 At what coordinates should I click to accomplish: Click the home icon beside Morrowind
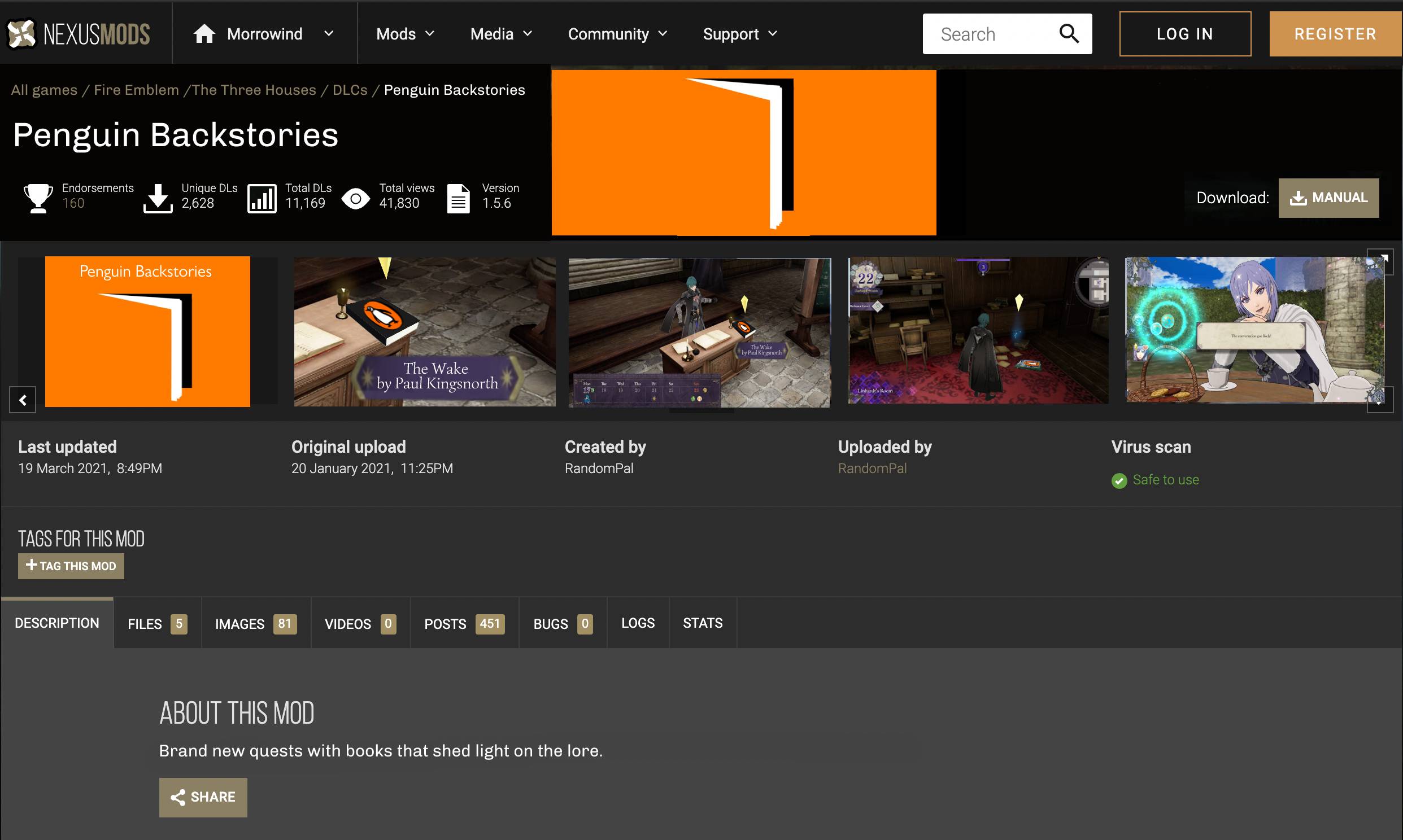204,34
